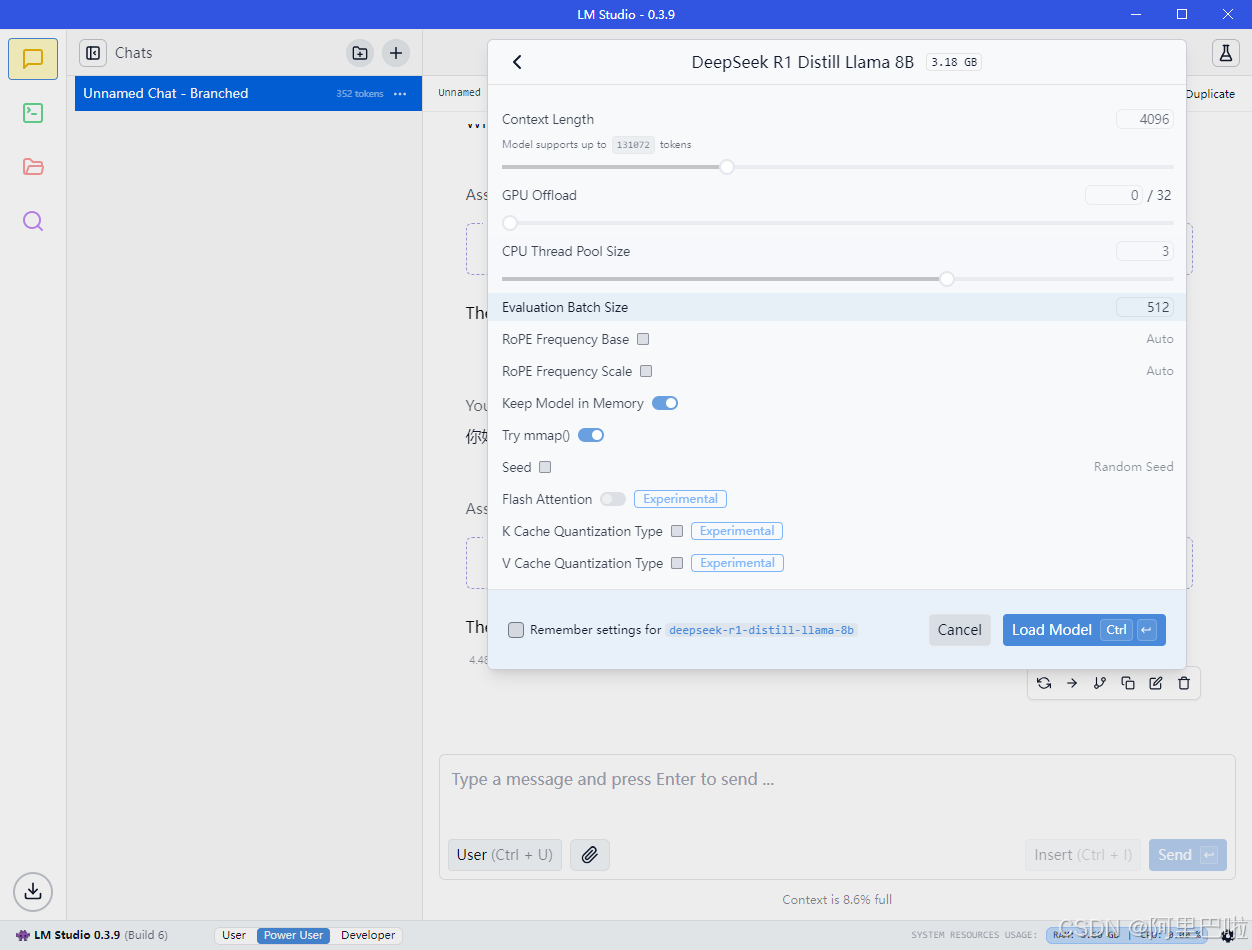Open the User role selector button

click(x=505, y=855)
